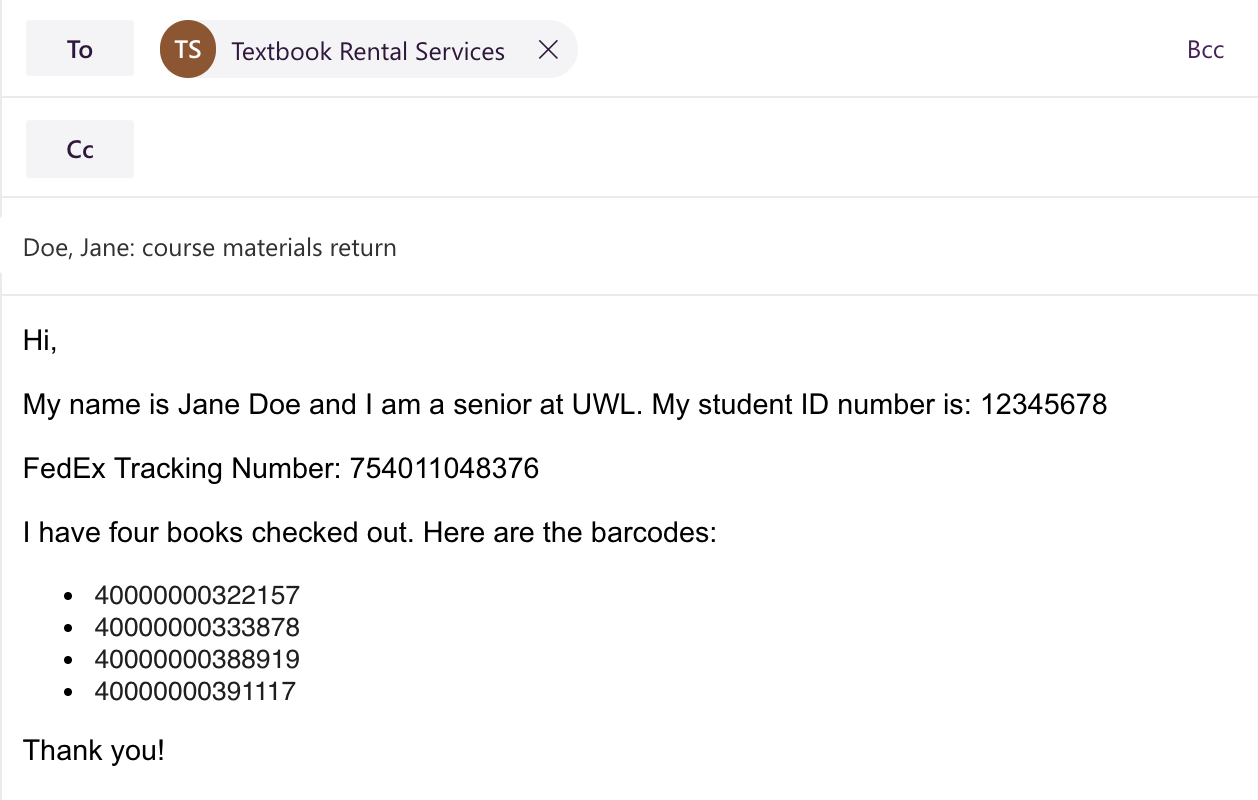Image resolution: width=1258 pixels, height=800 pixels.
Task: Place cursor after recipient chip in To field
Action: (850, 49)
